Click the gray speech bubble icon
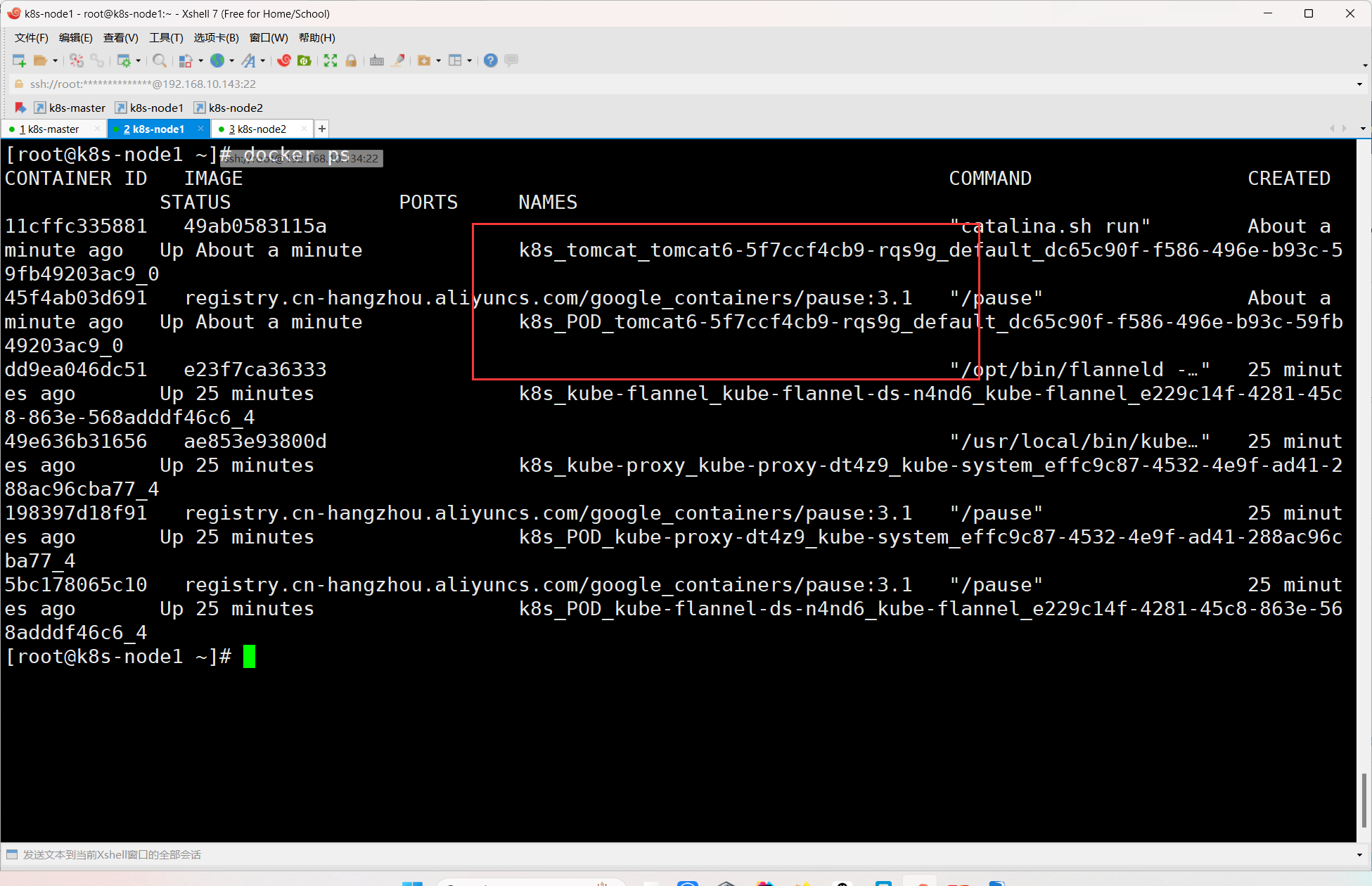Viewport: 1372px width, 886px height. [511, 60]
